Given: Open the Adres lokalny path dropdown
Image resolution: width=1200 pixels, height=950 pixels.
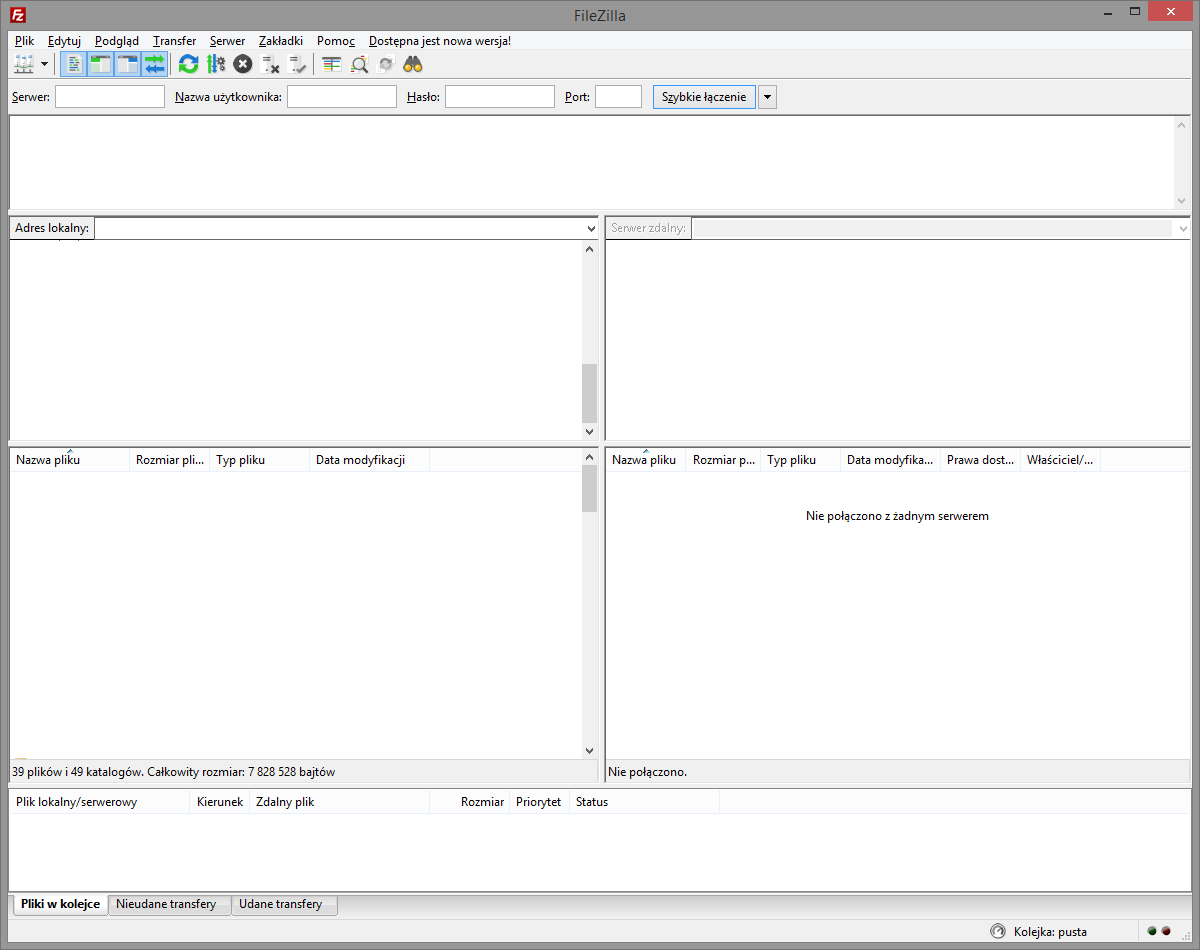Looking at the screenshot, I should (x=590, y=228).
